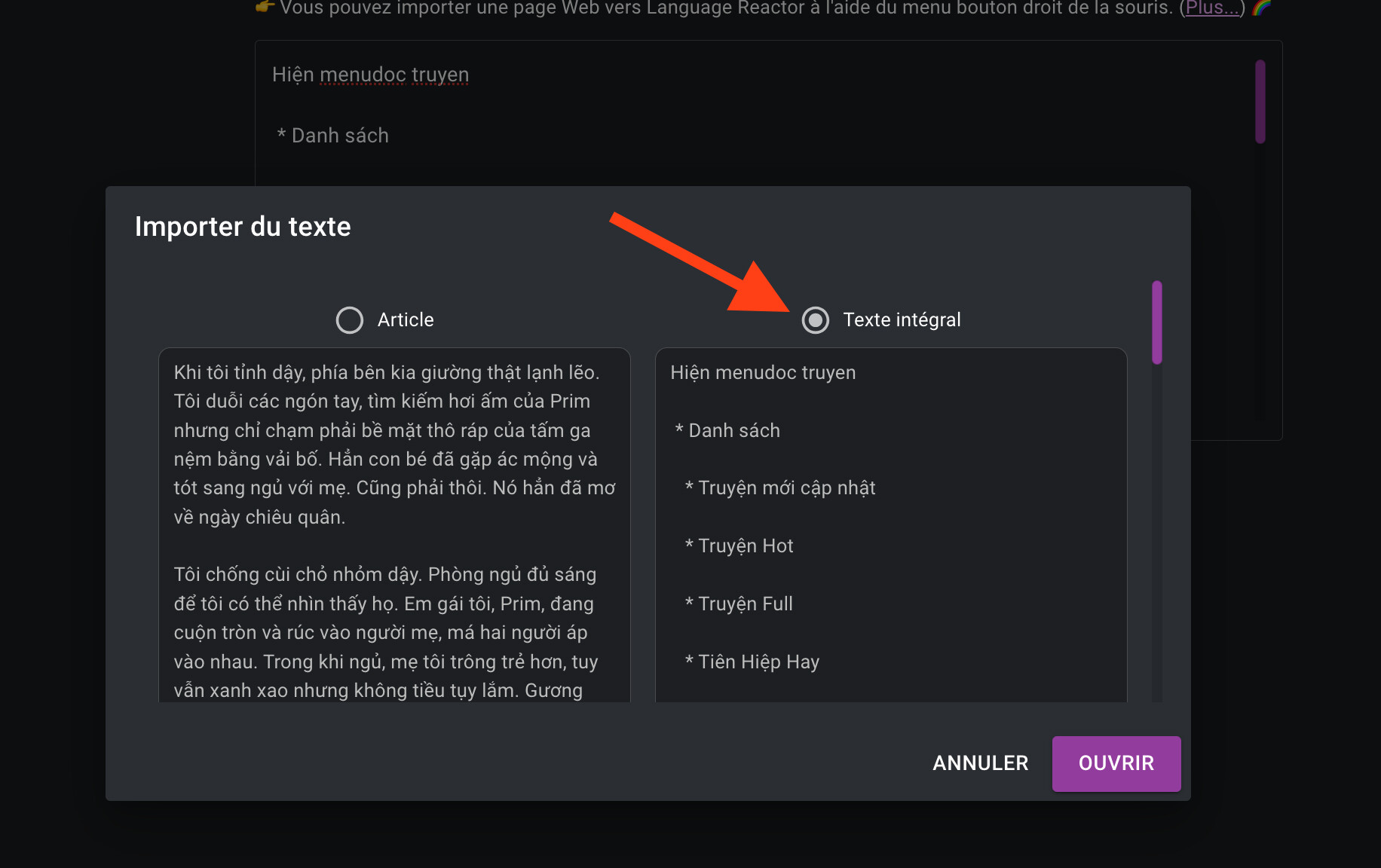Viewport: 1381px width, 868px height.
Task: Select the Article radio button
Action: click(x=350, y=320)
